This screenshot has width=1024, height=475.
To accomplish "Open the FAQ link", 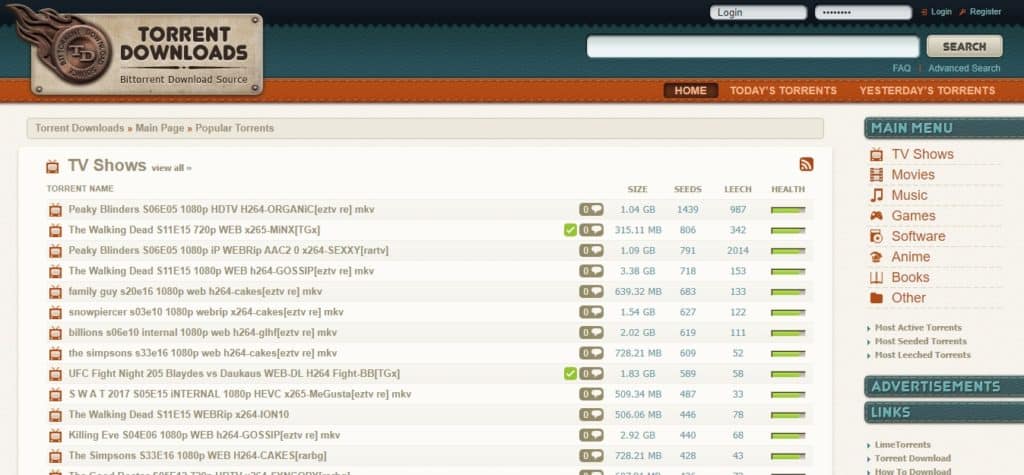I will click(x=901, y=68).
